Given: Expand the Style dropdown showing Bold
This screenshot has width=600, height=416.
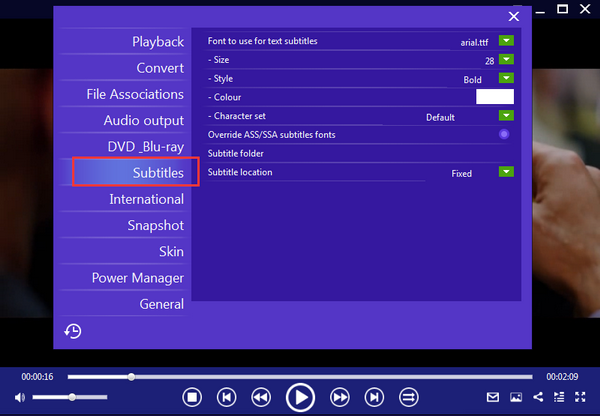Looking at the screenshot, I should click(x=506, y=78).
